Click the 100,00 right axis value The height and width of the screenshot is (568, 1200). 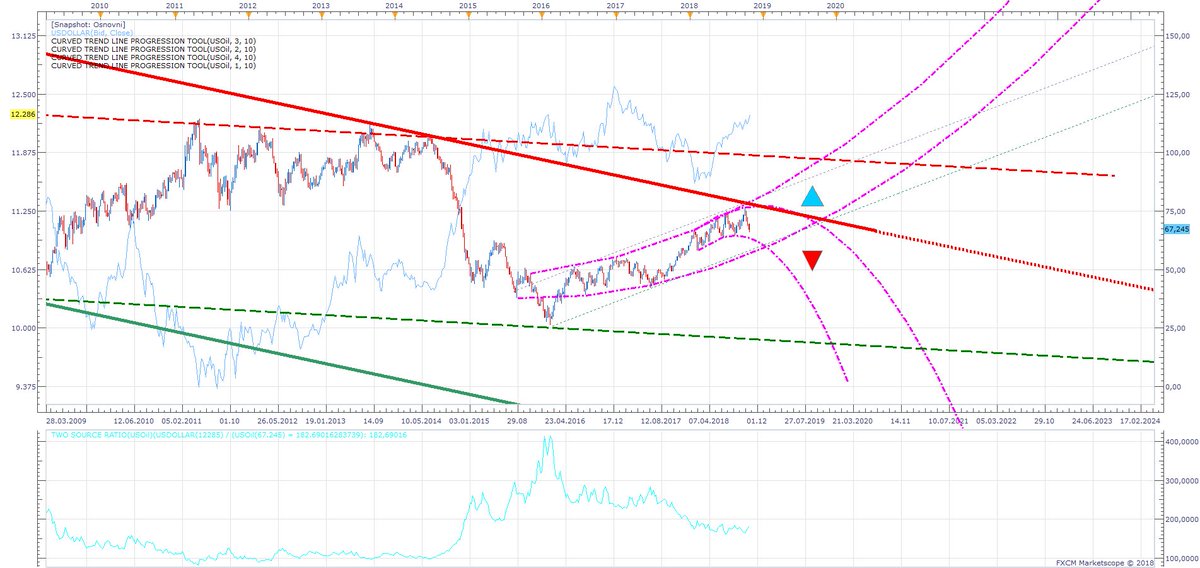tap(1177, 153)
